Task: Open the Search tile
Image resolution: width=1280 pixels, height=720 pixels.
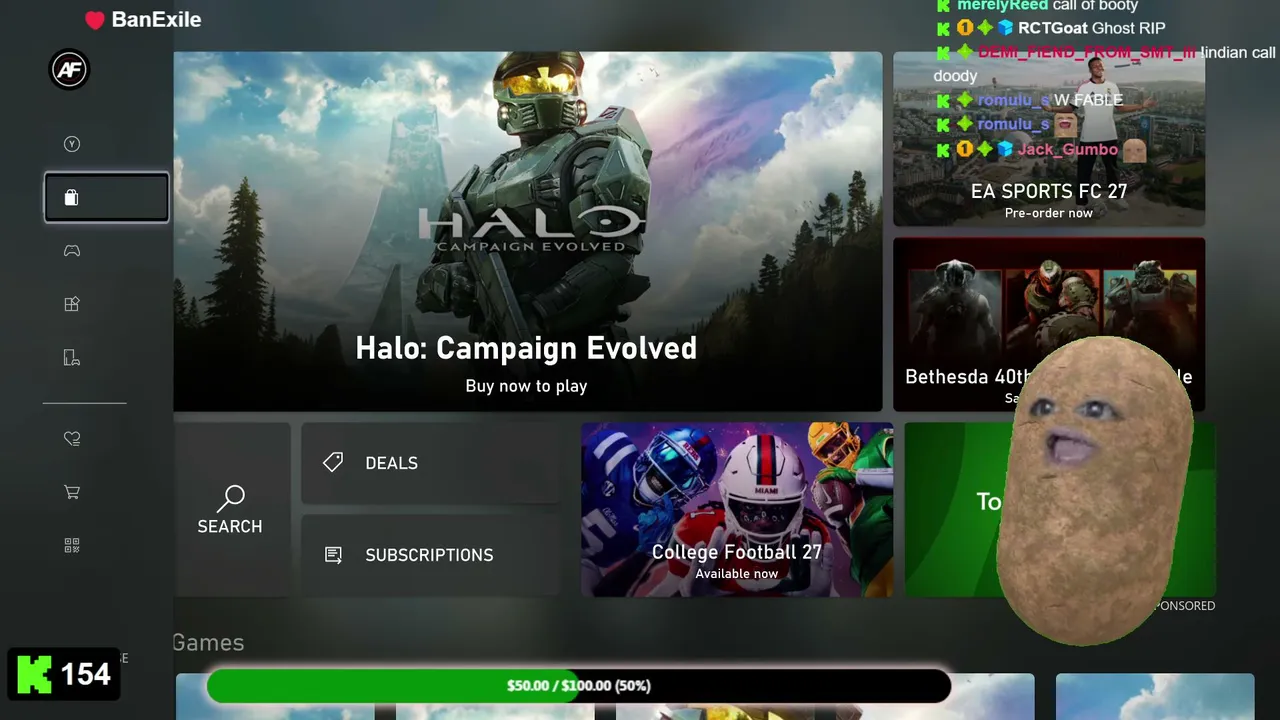Action: [231, 509]
